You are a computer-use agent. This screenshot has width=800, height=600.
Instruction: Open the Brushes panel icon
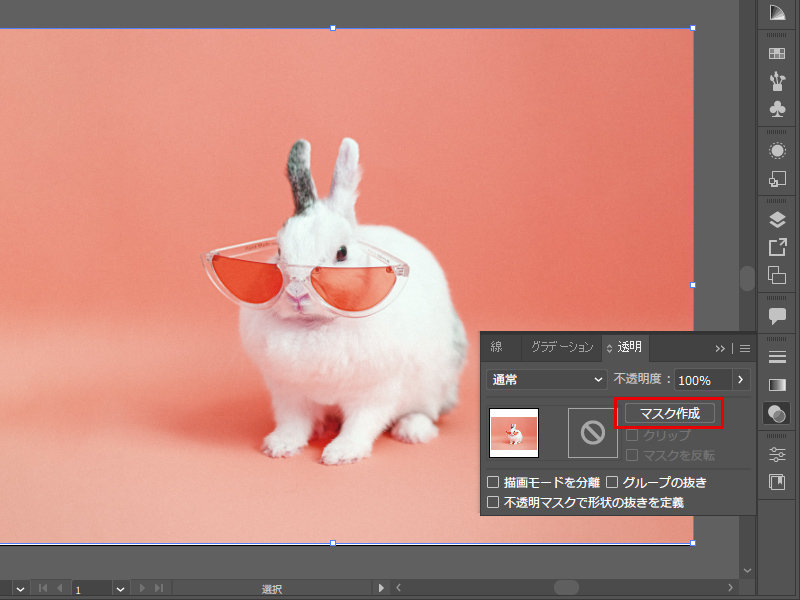pos(776,82)
